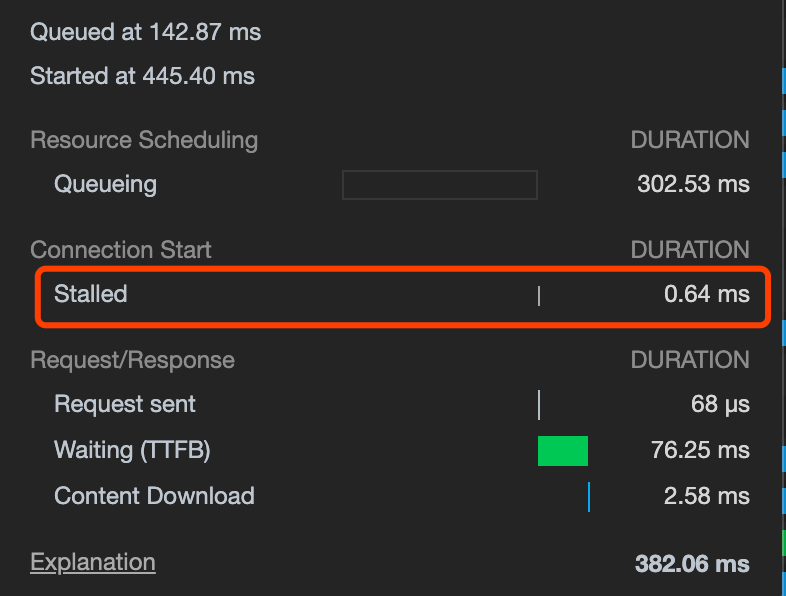This screenshot has width=786, height=596.
Task: Click the green Waiting (TTFB) bar
Action: [562, 451]
